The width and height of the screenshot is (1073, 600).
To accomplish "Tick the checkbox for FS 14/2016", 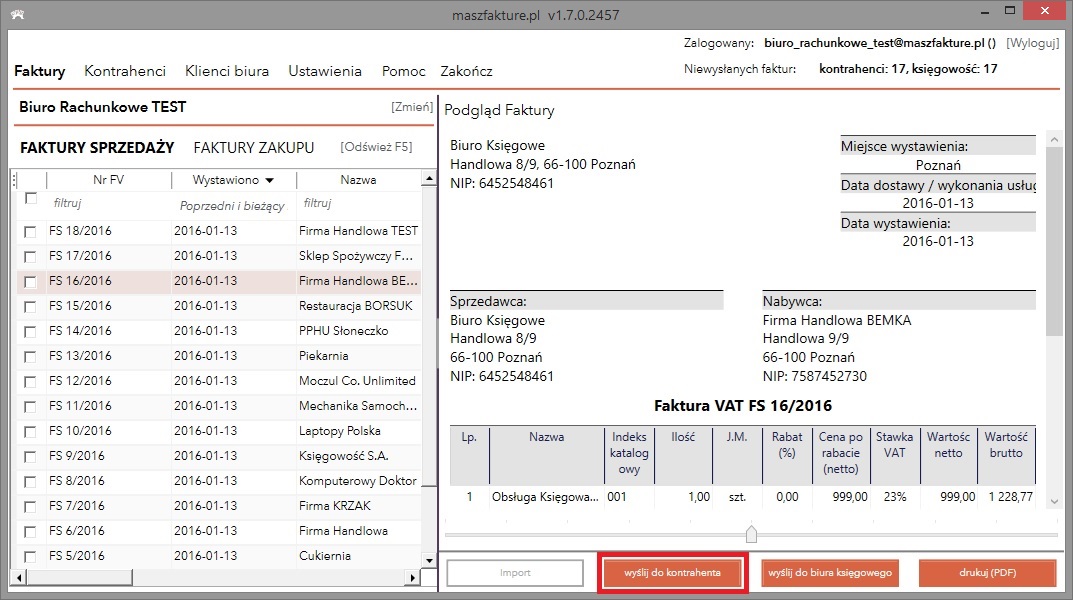I will (30, 332).
